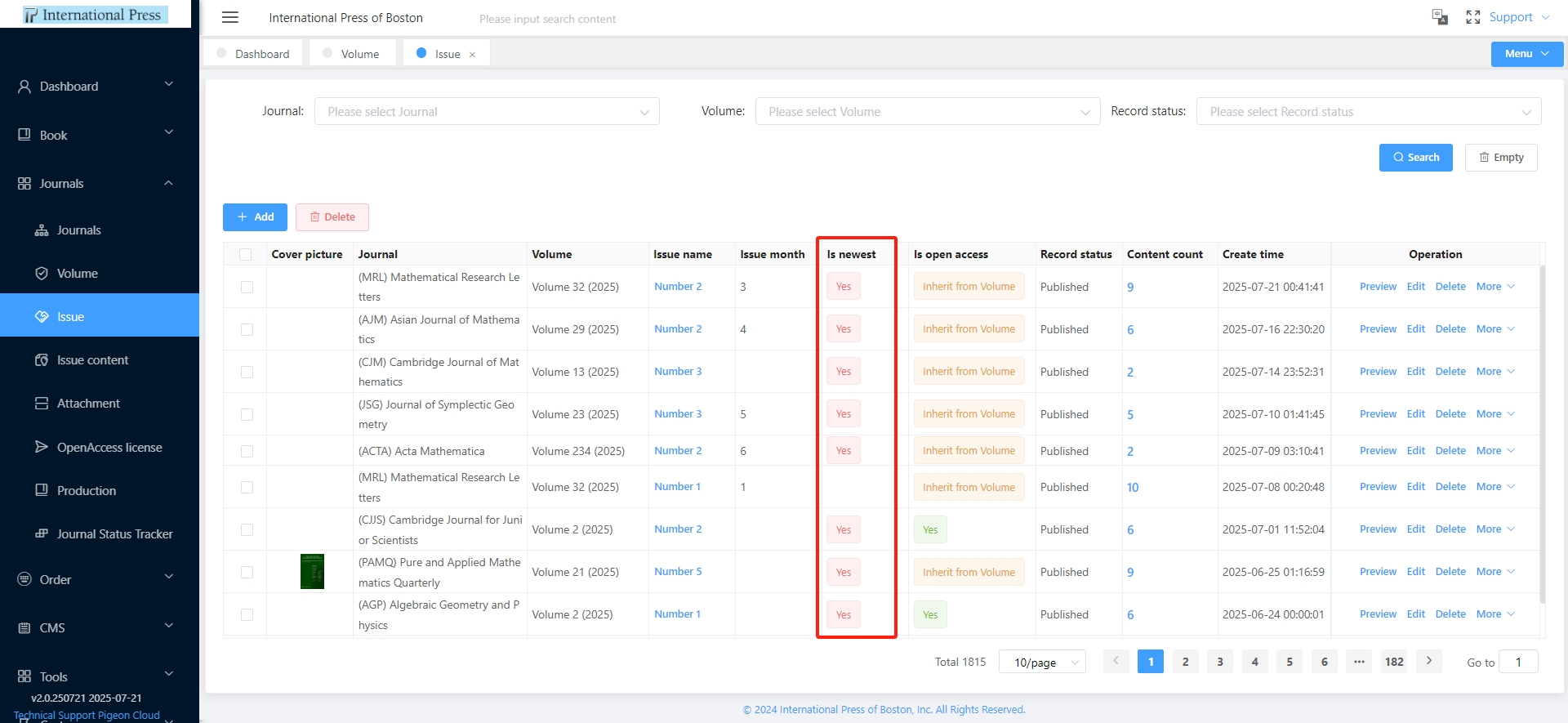The height and width of the screenshot is (723, 1568).
Task: Go to next page arrow
Action: click(1429, 661)
